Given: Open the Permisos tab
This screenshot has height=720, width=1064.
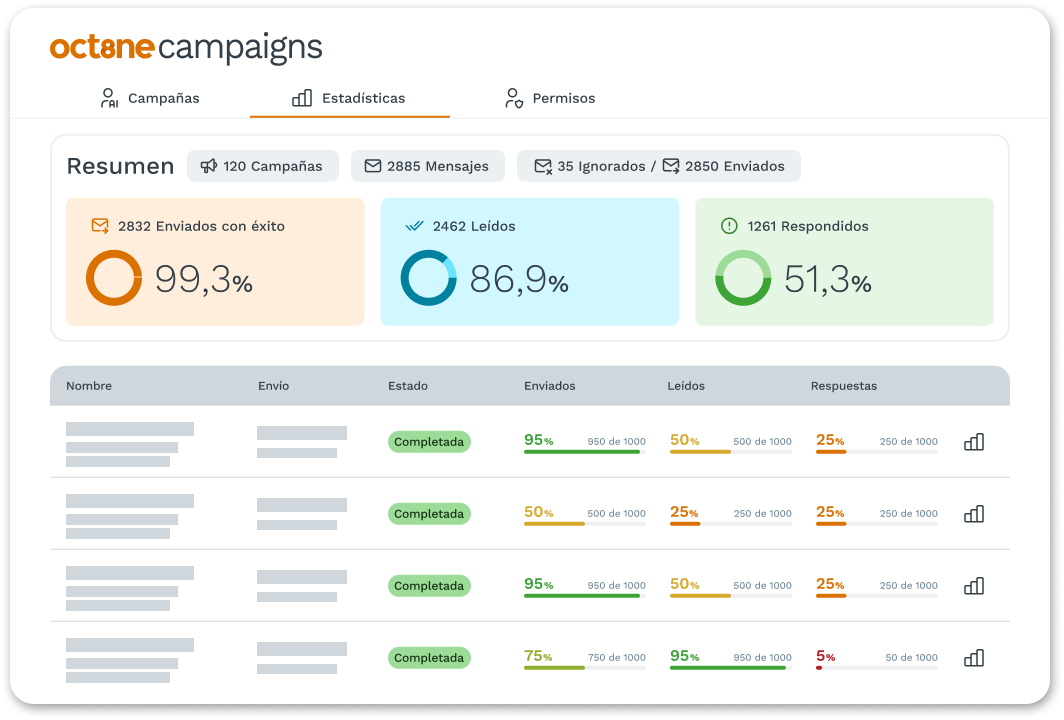Looking at the screenshot, I should (550, 98).
